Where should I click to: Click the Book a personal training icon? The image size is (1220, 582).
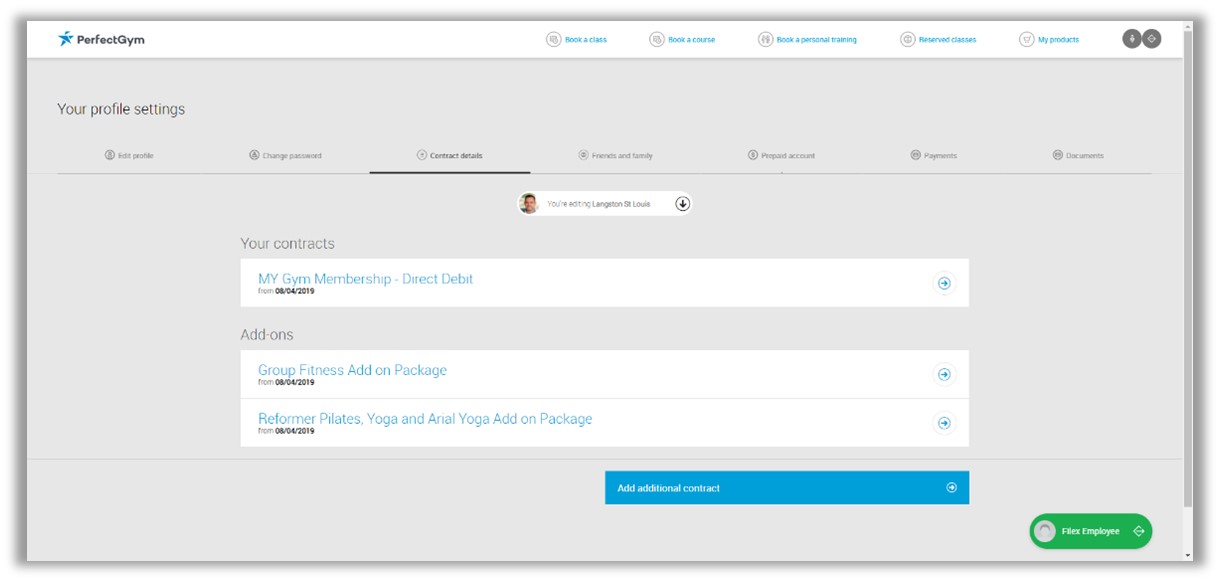[765, 40]
